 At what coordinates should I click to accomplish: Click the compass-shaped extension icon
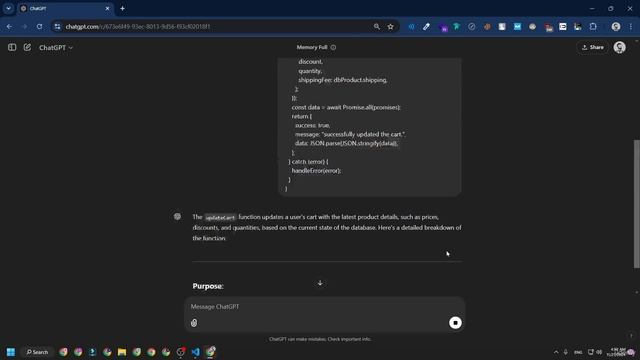pyautogui.click(x=472, y=27)
